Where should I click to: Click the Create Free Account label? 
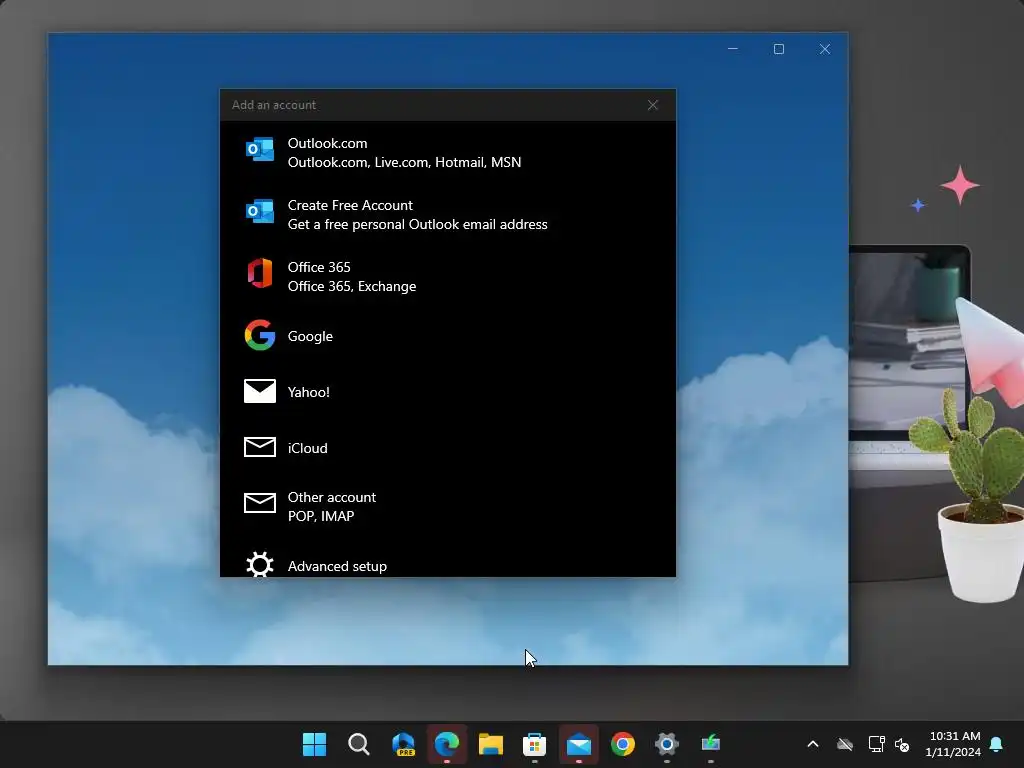350,205
